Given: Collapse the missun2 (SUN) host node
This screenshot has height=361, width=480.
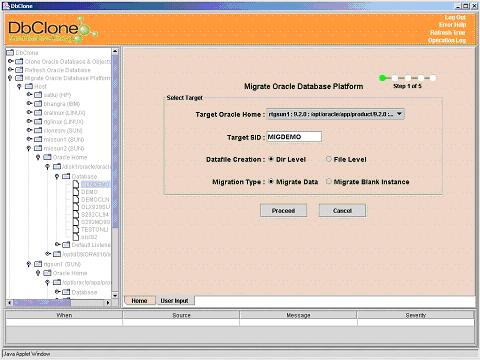Looking at the screenshot, I should (x=29, y=148).
